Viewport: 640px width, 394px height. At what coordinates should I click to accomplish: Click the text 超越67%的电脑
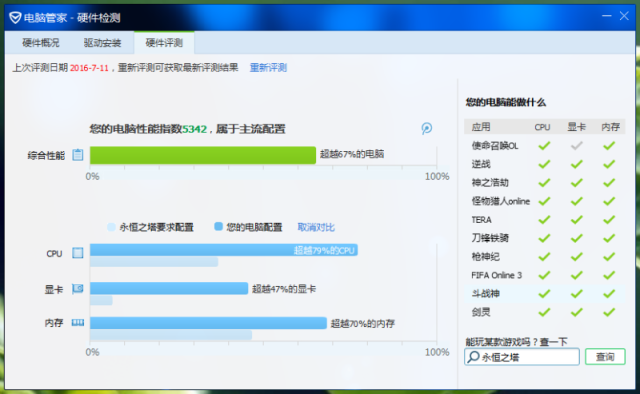(x=352, y=154)
